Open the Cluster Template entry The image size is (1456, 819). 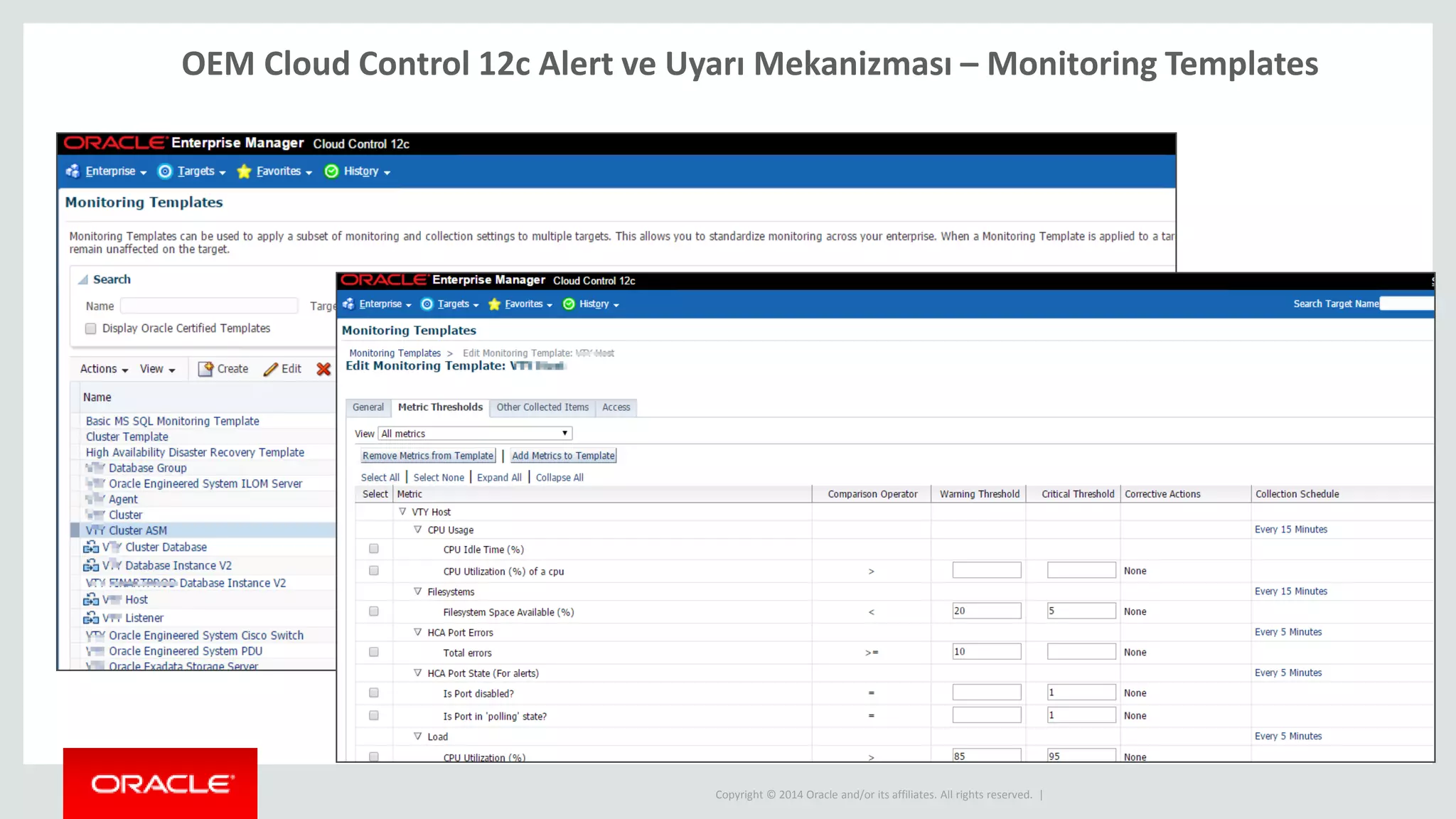[x=127, y=437]
